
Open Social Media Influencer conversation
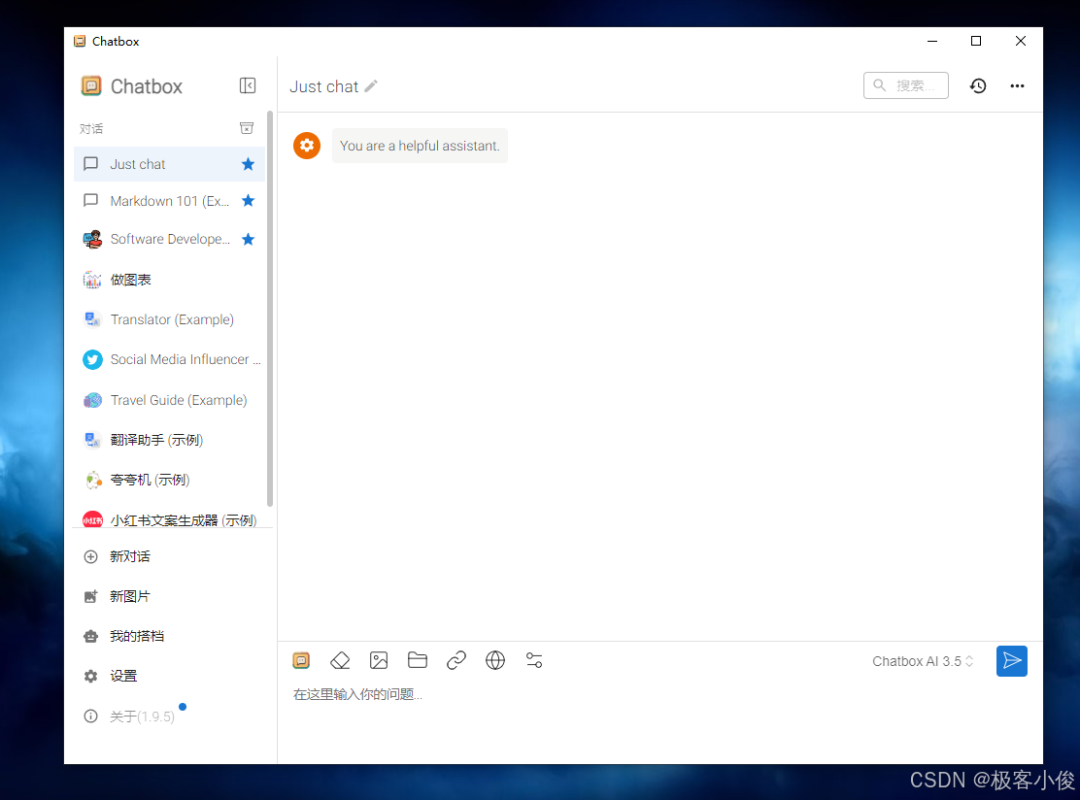pos(169,359)
